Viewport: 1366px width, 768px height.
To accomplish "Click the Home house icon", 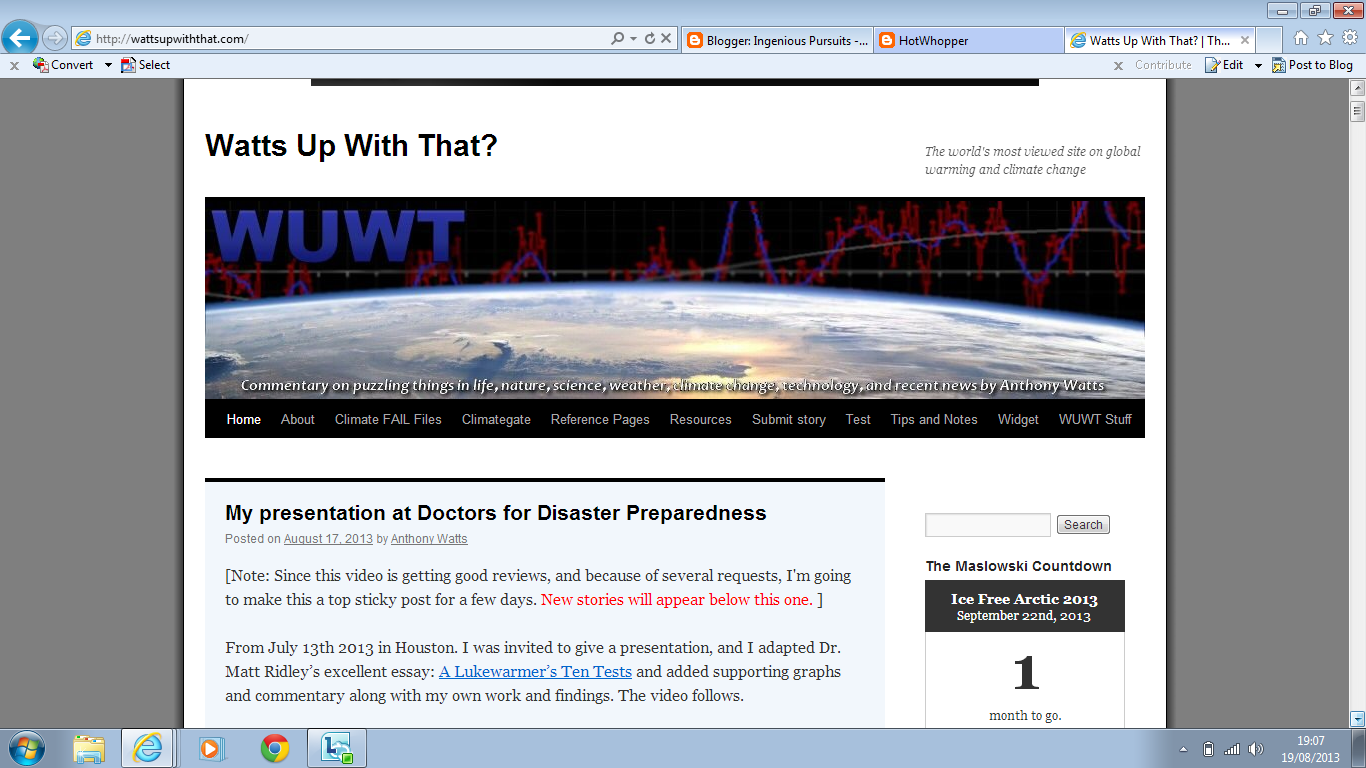I will click(x=1301, y=38).
